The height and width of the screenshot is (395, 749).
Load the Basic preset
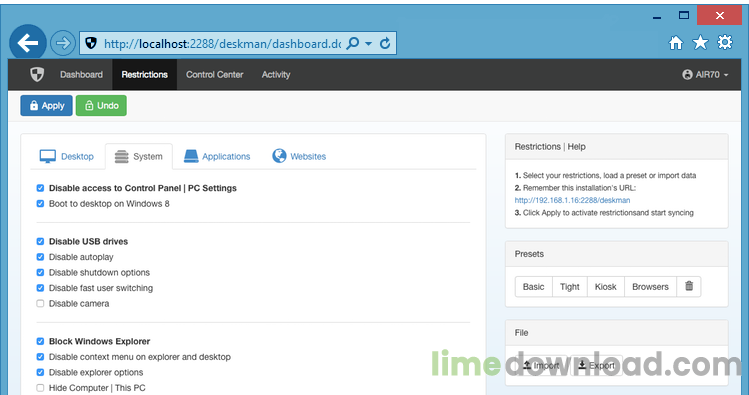pos(534,287)
